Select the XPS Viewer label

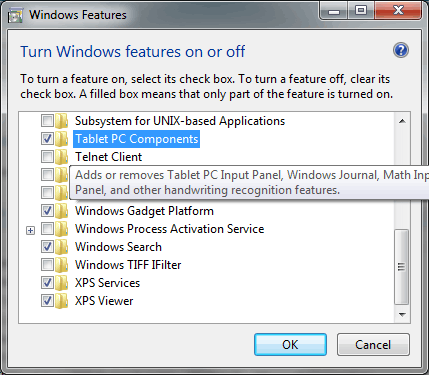[x=104, y=301]
